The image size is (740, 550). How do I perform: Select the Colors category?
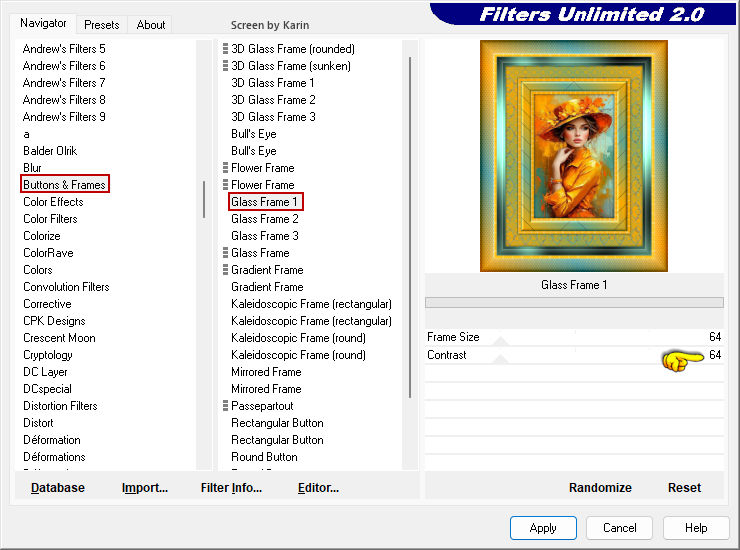coord(38,270)
